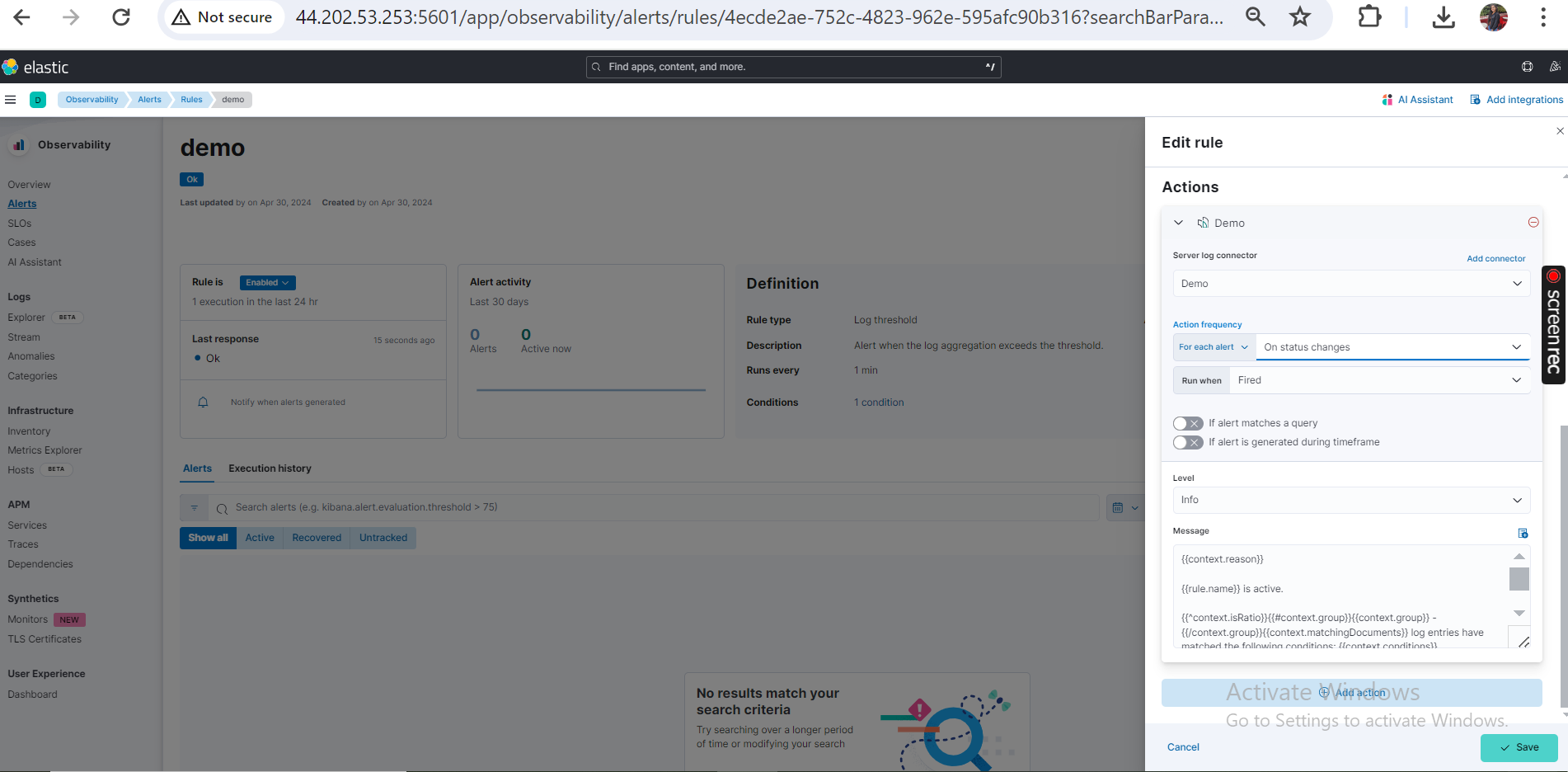Select the Show all filter
Viewport: 1568px width, 772px height.
click(208, 538)
